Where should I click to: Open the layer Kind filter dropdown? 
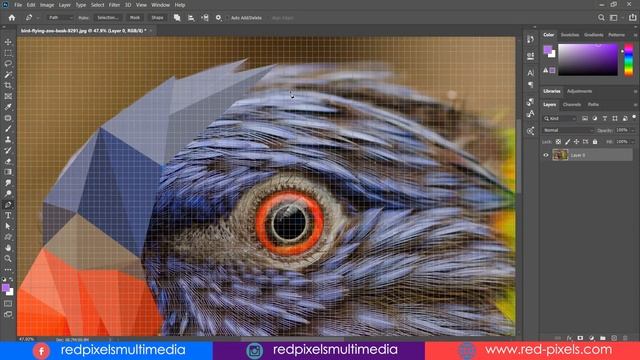click(x=560, y=118)
